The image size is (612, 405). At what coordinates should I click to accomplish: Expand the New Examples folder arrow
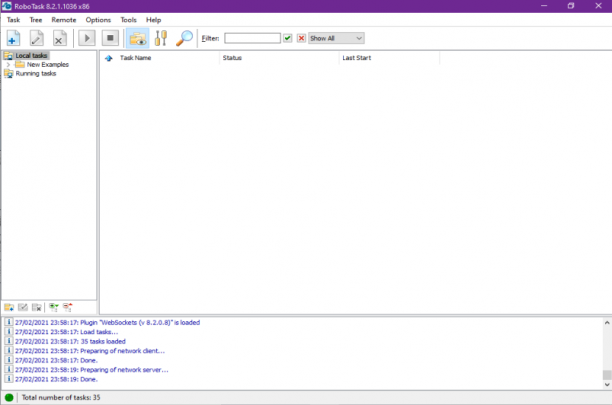pyautogui.click(x=8, y=64)
